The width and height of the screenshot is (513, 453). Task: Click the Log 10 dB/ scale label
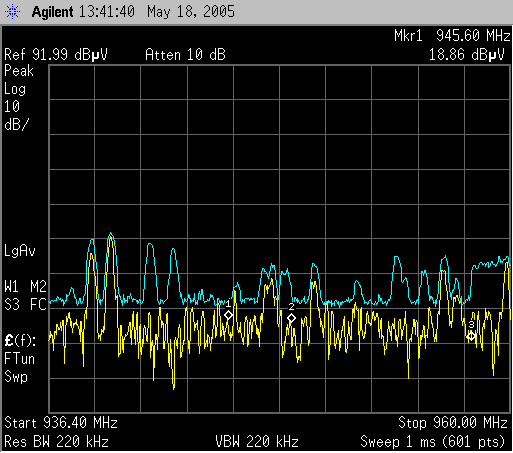point(17,107)
